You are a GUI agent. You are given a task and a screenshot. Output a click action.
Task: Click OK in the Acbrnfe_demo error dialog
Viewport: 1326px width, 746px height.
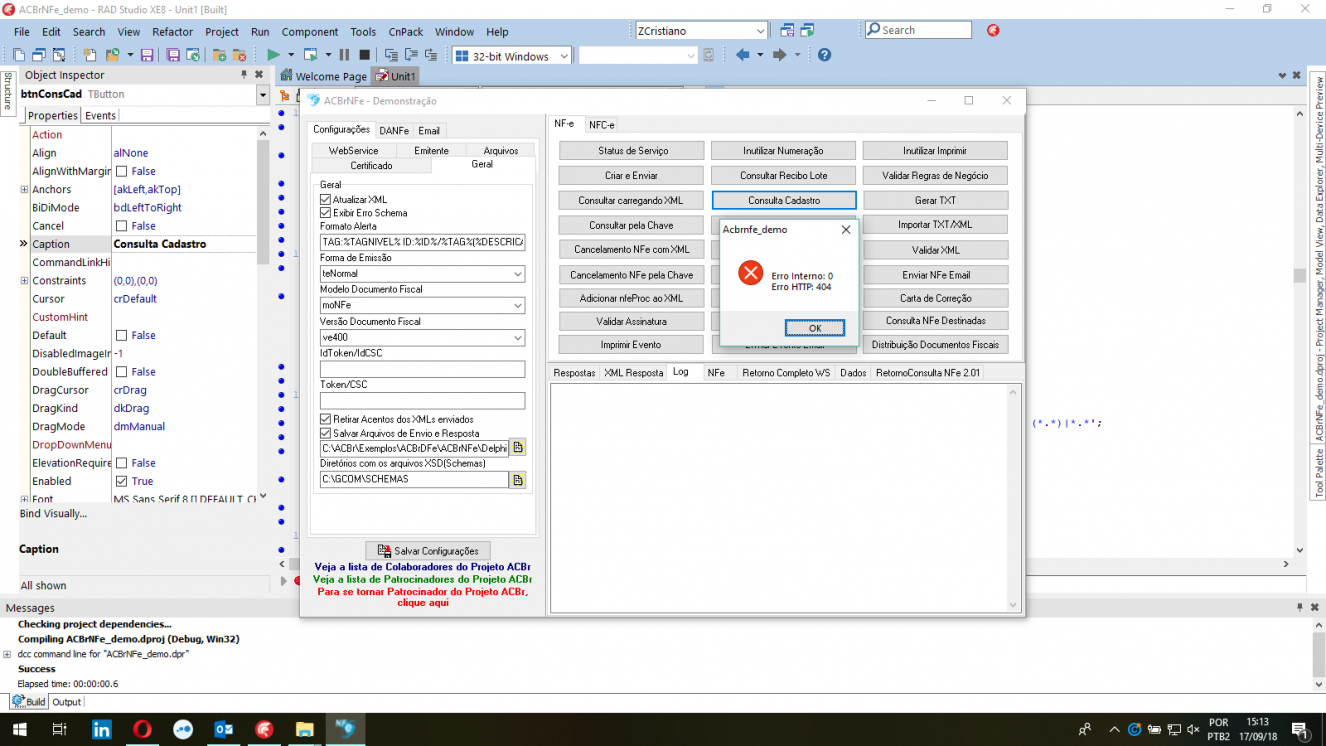tap(815, 328)
